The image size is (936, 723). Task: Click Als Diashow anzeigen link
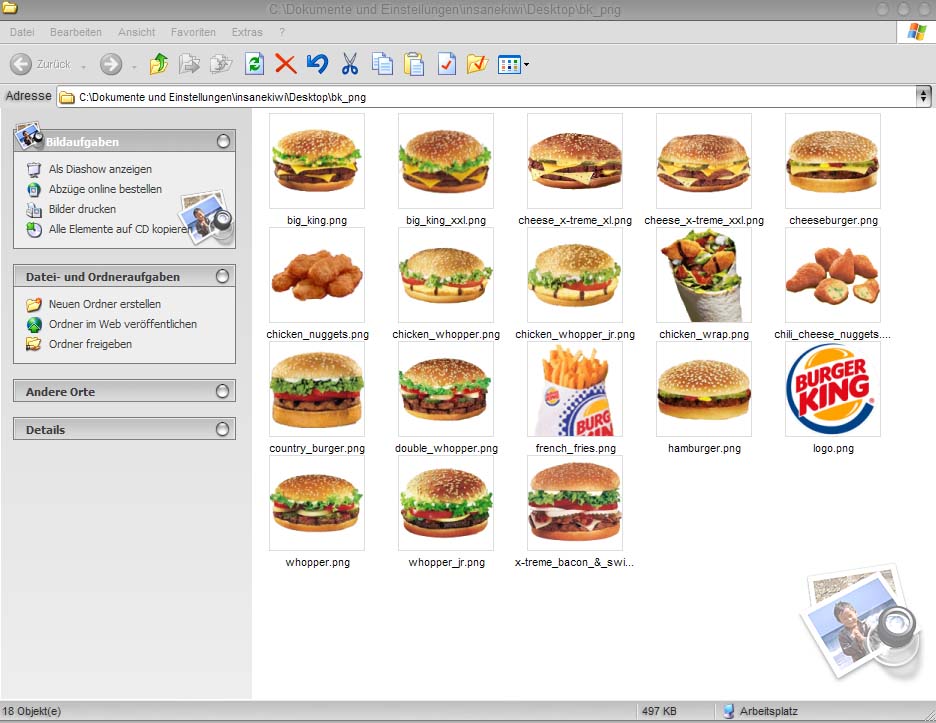100,169
